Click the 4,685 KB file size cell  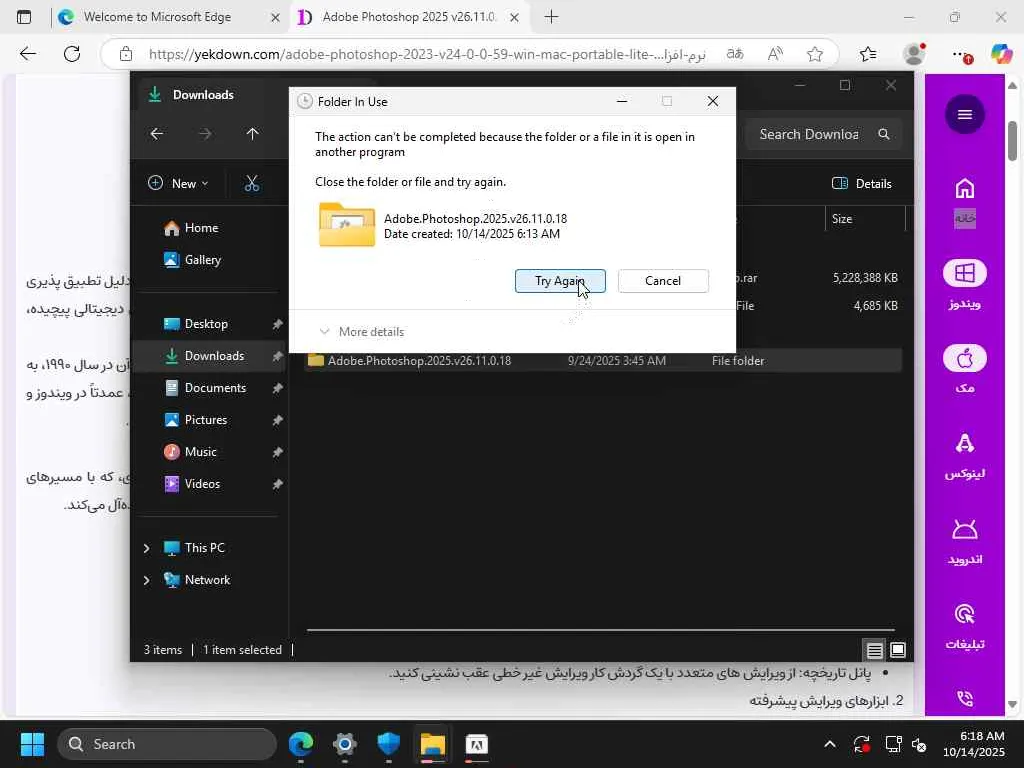pos(875,306)
